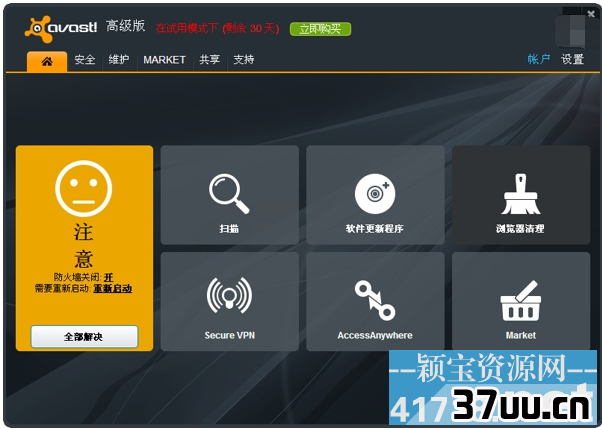The image size is (602, 430).
Task: Click the 全部解决 button
Action: pyautogui.click(x=84, y=337)
